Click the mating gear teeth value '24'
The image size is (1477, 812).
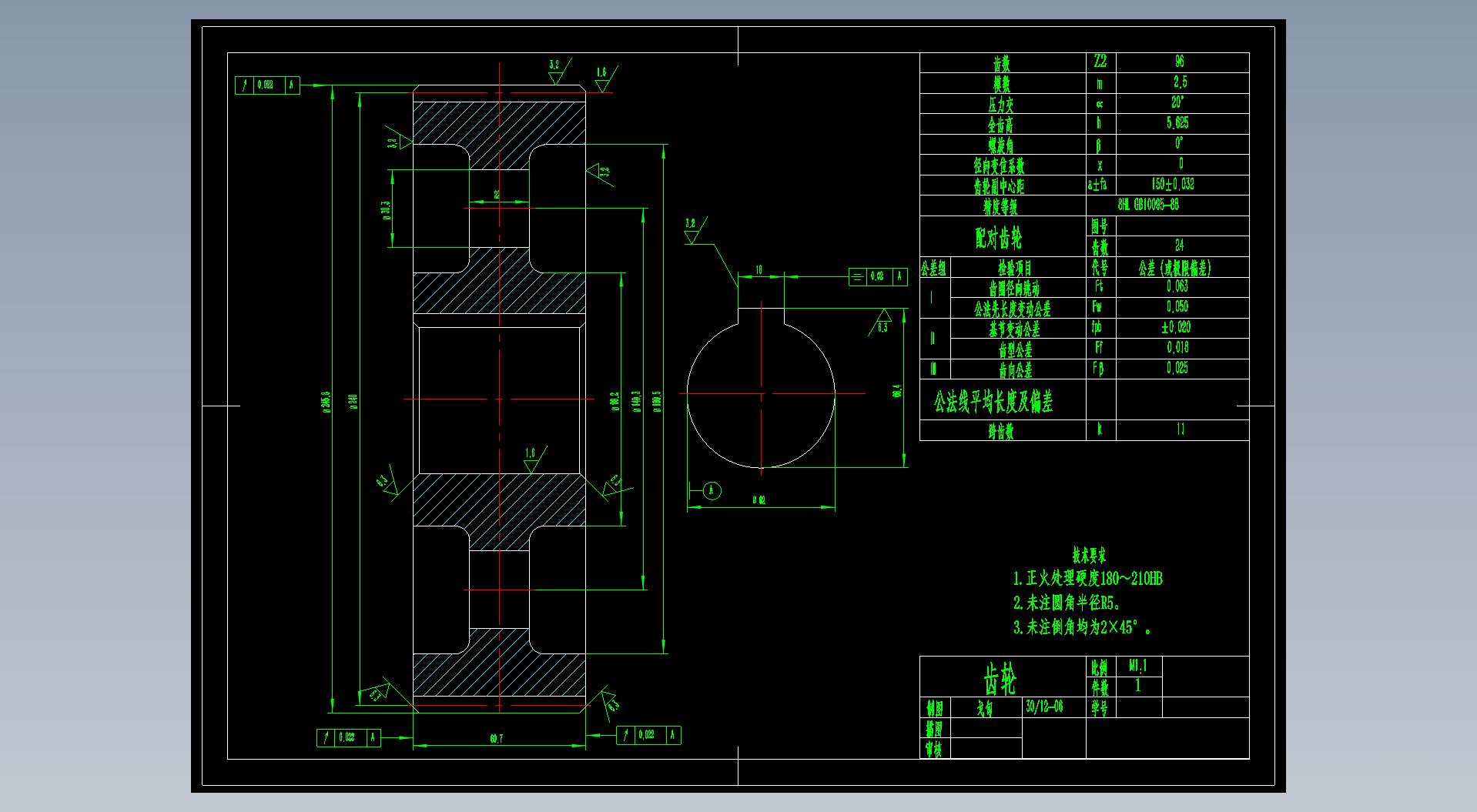click(1179, 246)
